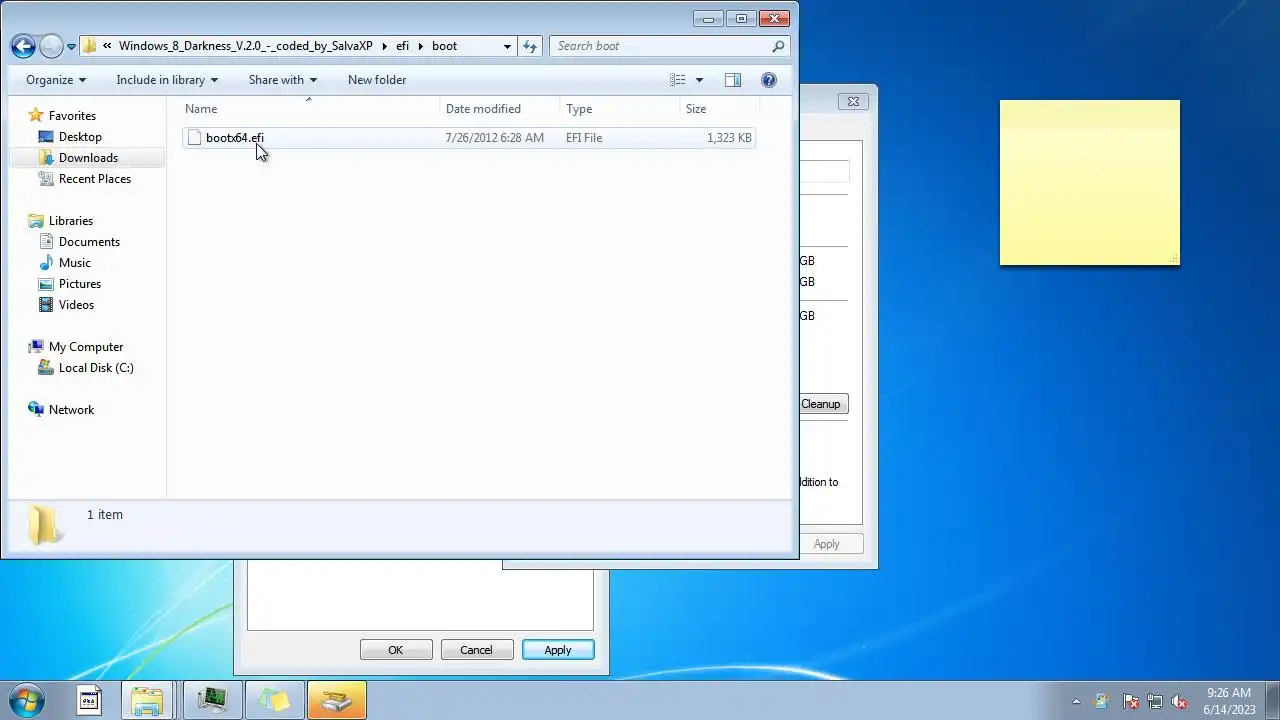Show hidden path levels via double chevron
The image size is (1280, 720).
107,46
